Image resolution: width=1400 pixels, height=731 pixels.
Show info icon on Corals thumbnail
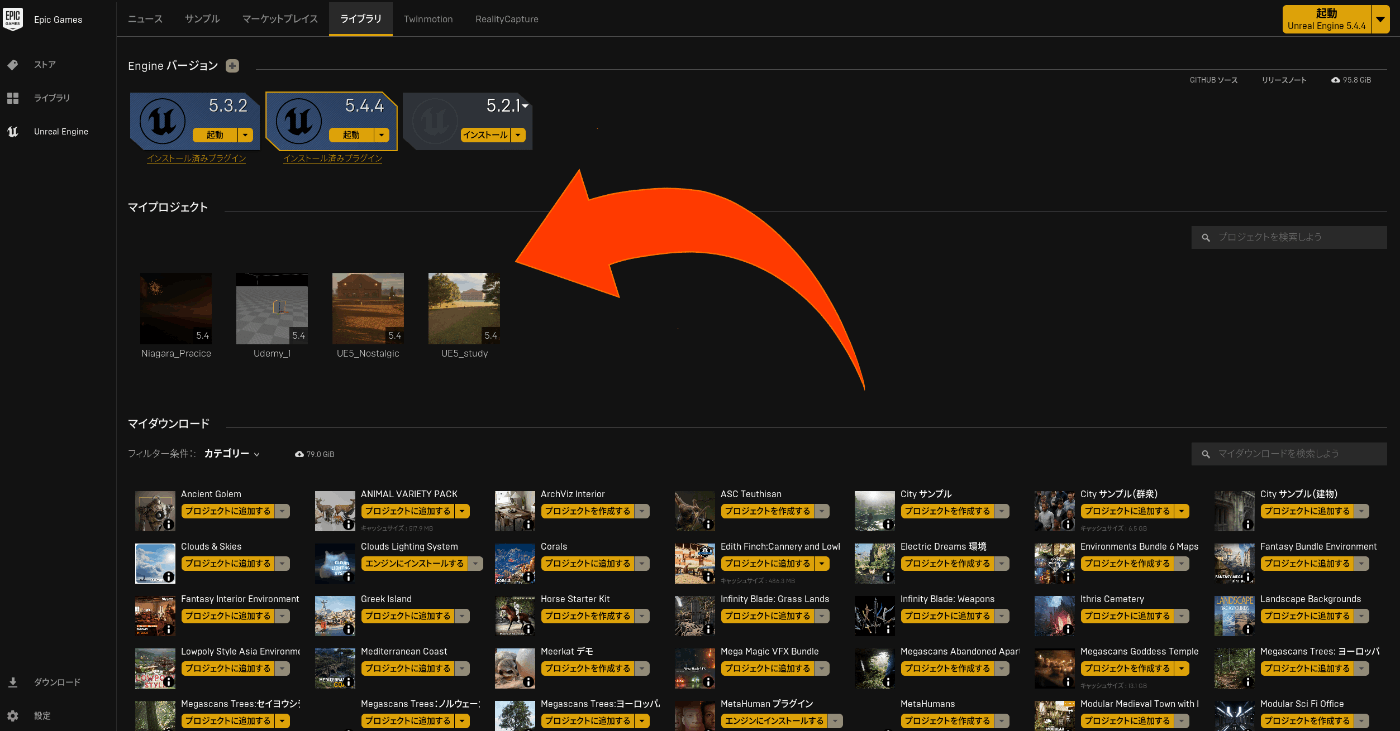(x=529, y=577)
